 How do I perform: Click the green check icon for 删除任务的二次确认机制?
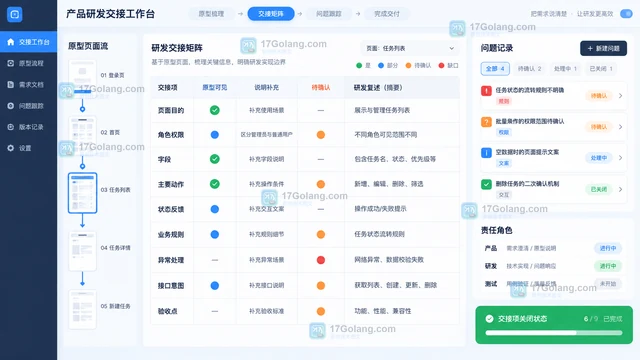click(486, 184)
